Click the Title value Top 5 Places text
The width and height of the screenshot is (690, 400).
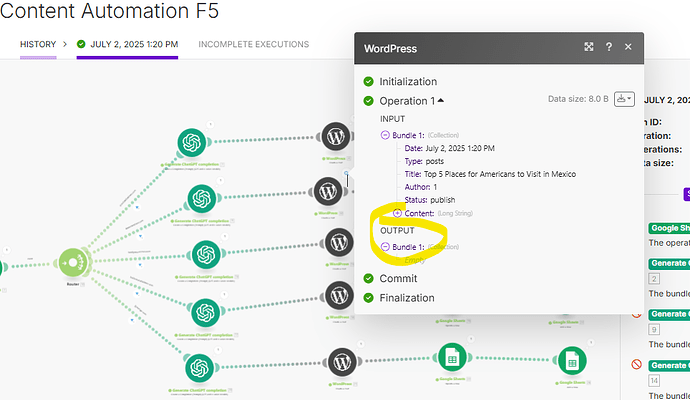point(500,174)
